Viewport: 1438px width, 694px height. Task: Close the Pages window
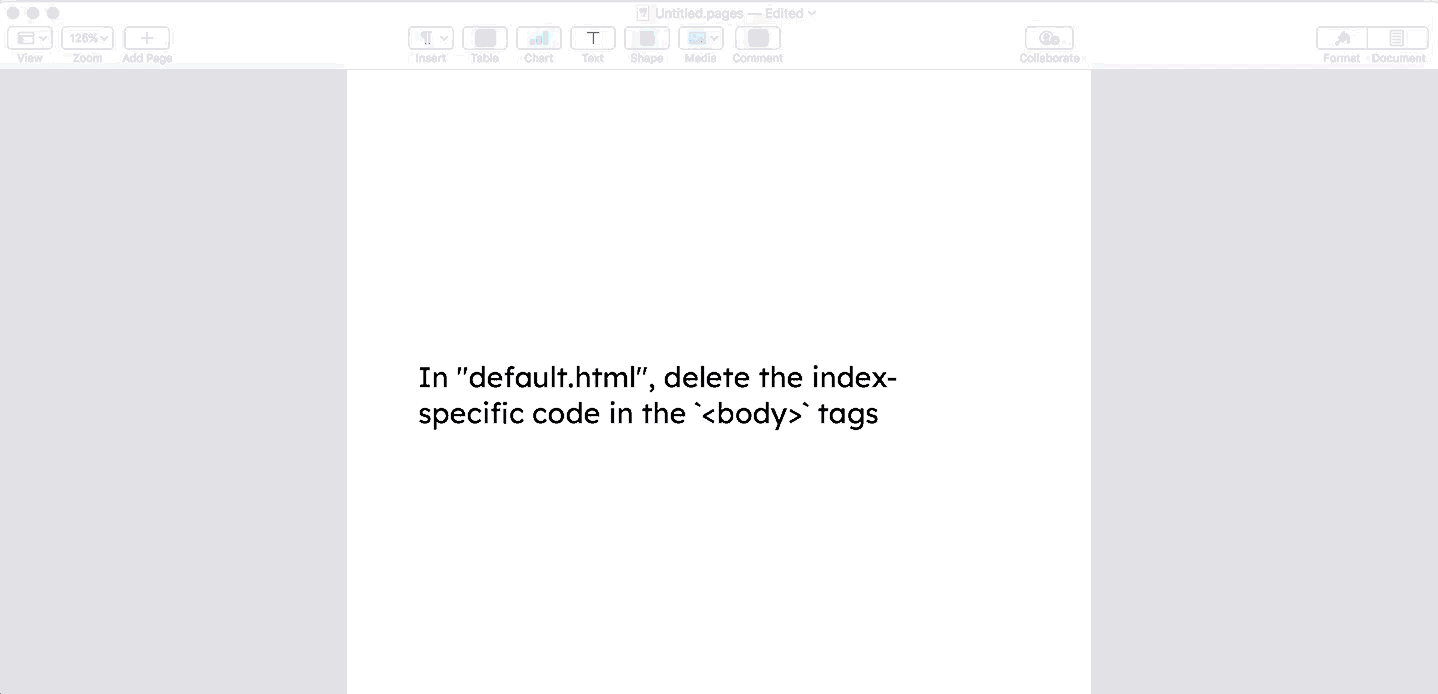coord(13,13)
